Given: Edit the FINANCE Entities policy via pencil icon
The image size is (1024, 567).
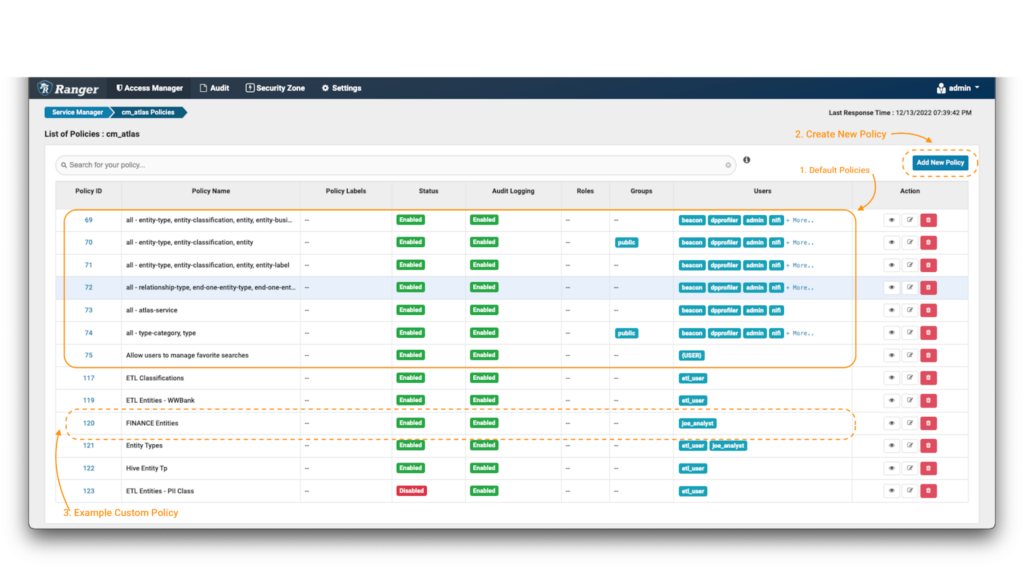Looking at the screenshot, I should (x=909, y=423).
